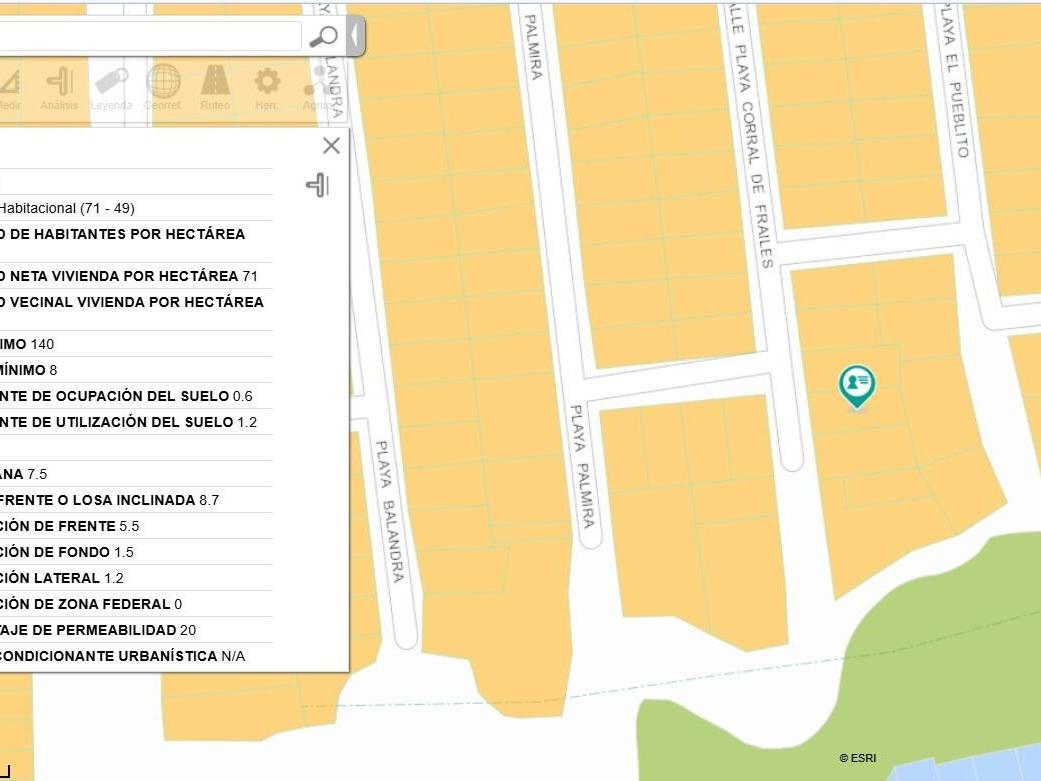Open the Análisis tool in toolbar
This screenshot has width=1041, height=781.
[x=59, y=88]
